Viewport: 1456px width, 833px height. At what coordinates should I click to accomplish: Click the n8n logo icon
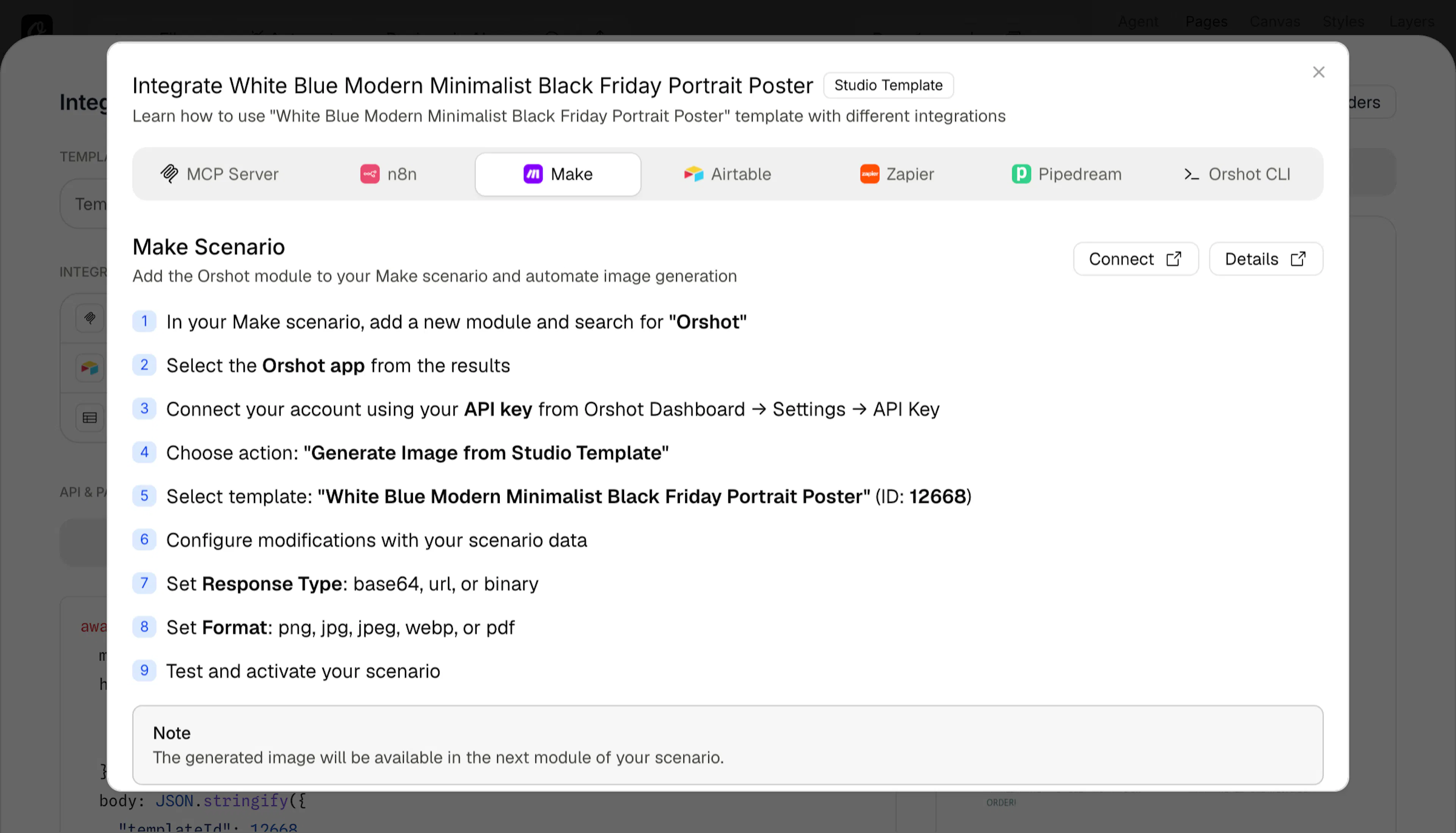tap(370, 173)
